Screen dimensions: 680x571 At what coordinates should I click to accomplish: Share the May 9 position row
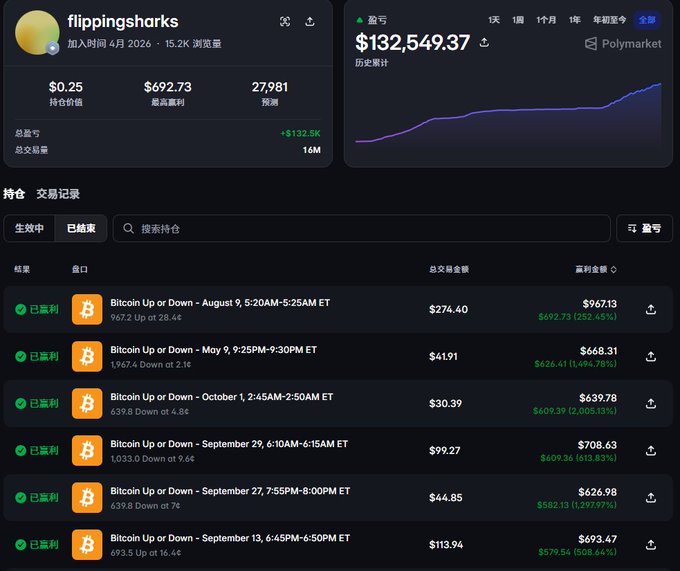pyautogui.click(x=651, y=356)
